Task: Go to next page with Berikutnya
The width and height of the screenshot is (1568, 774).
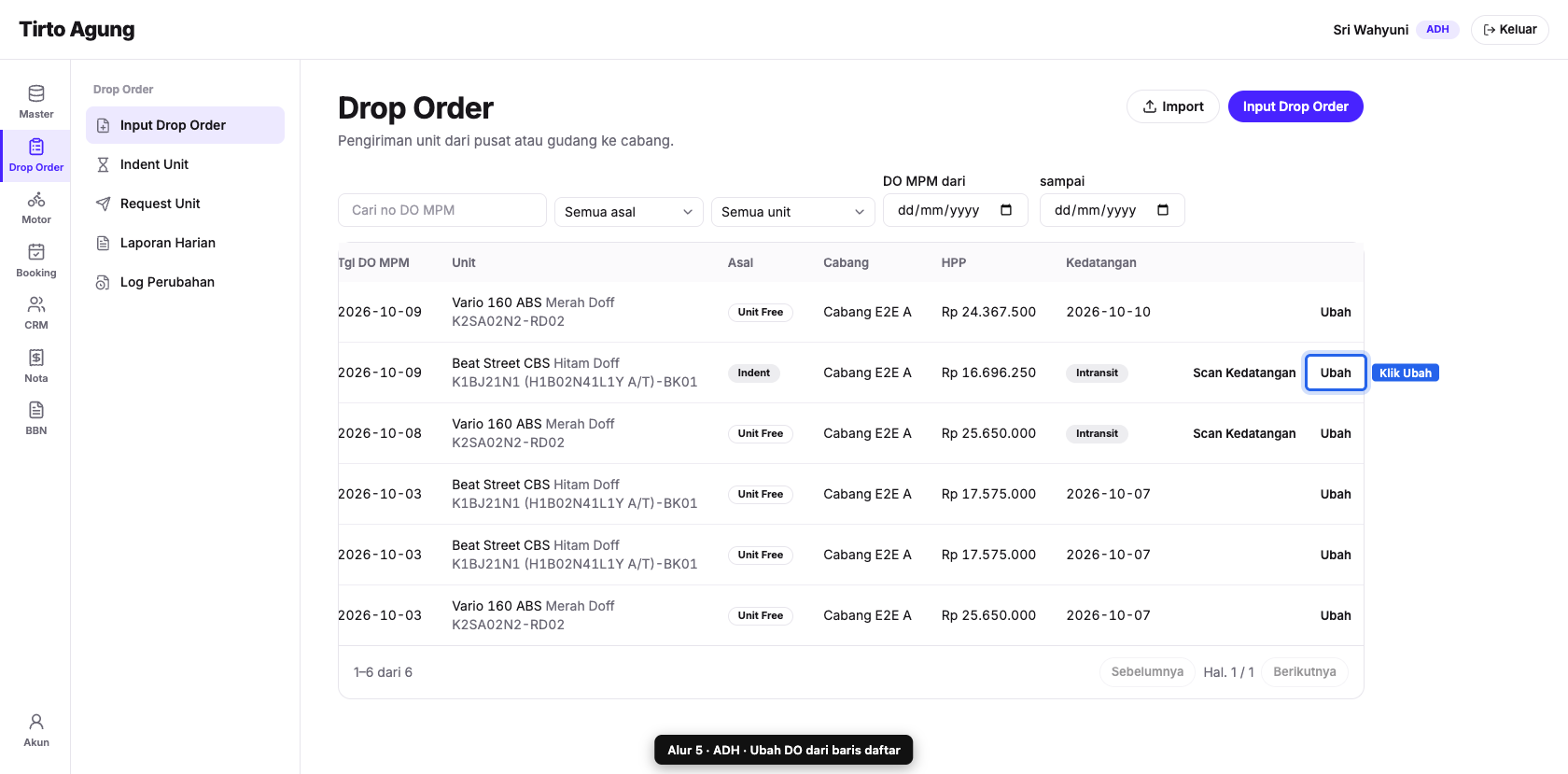Action: coord(1305,672)
